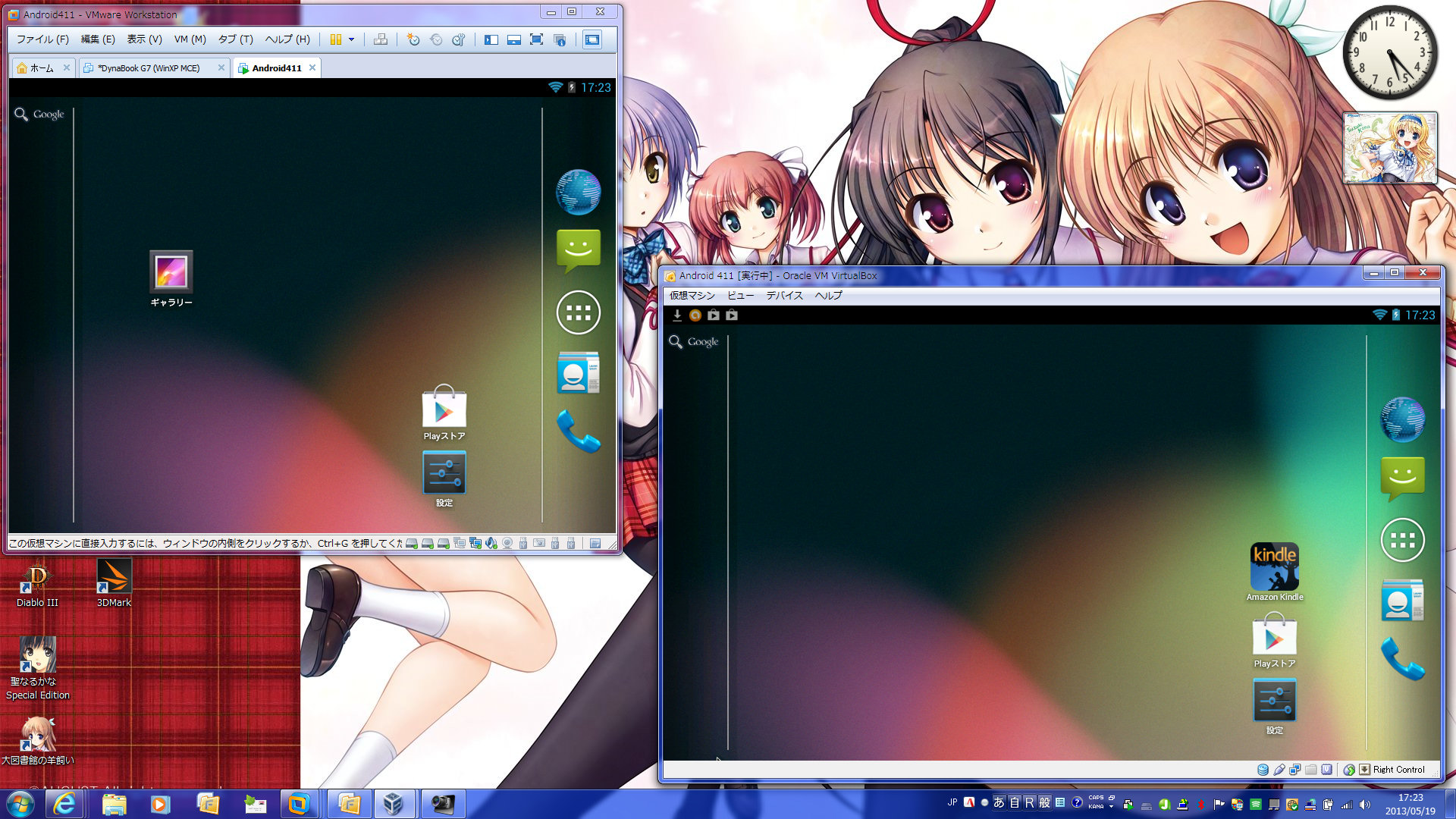Open the 仮想マシン menu in VirtualBox

click(692, 296)
